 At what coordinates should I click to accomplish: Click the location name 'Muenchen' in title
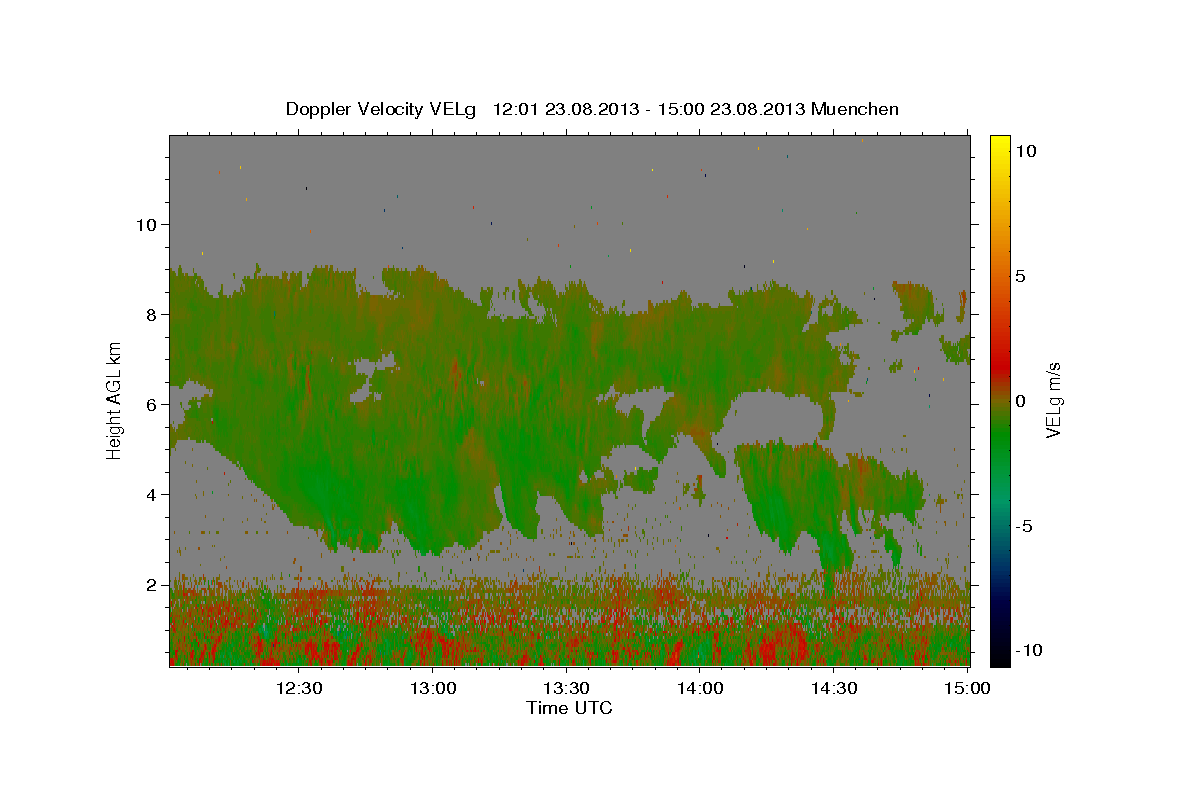tap(855, 109)
